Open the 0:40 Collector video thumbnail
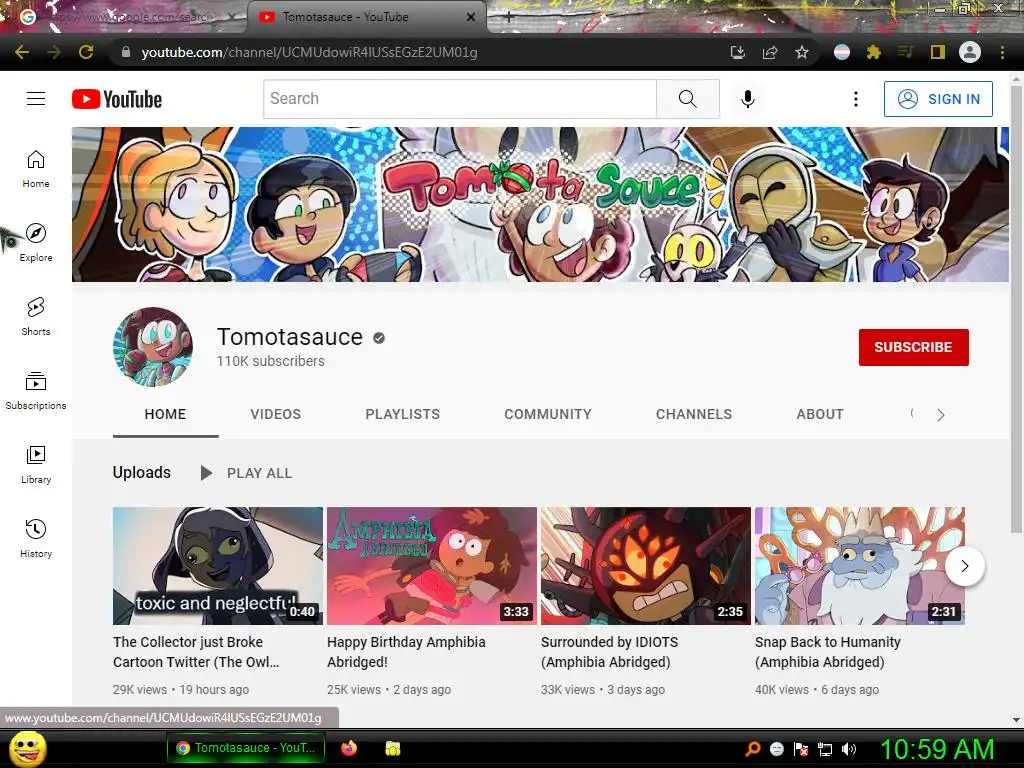The image size is (1024, 768). click(x=217, y=566)
